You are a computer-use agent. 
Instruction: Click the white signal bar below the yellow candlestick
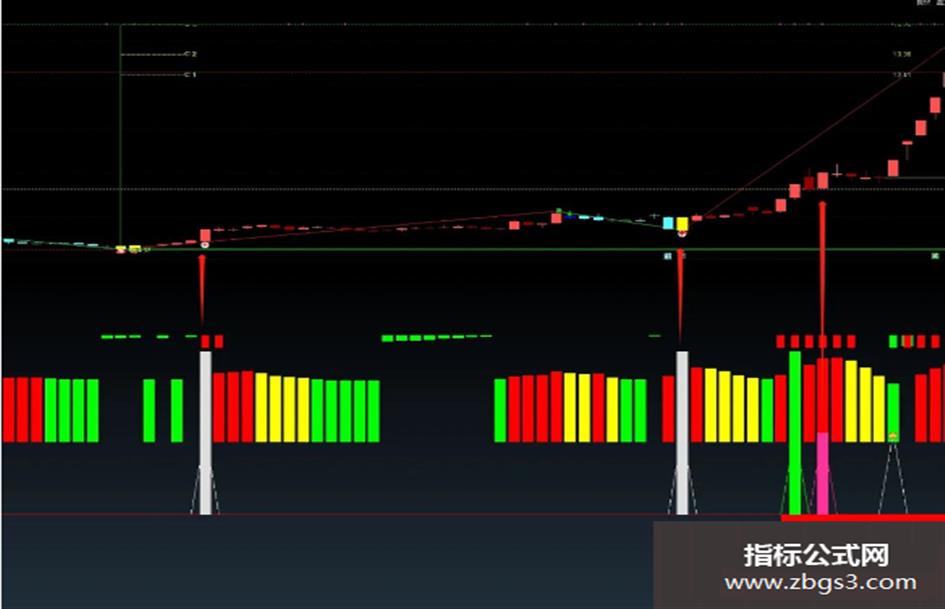coord(682,433)
